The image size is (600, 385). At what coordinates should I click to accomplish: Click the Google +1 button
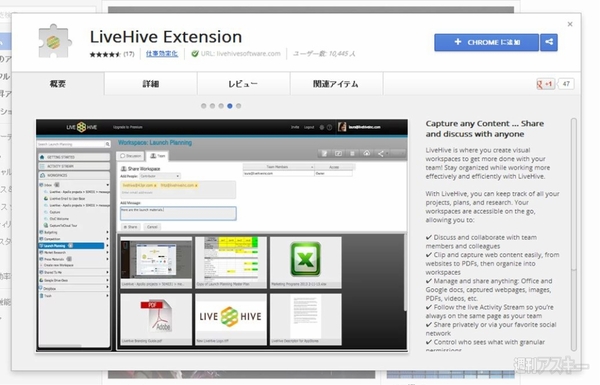click(x=546, y=84)
